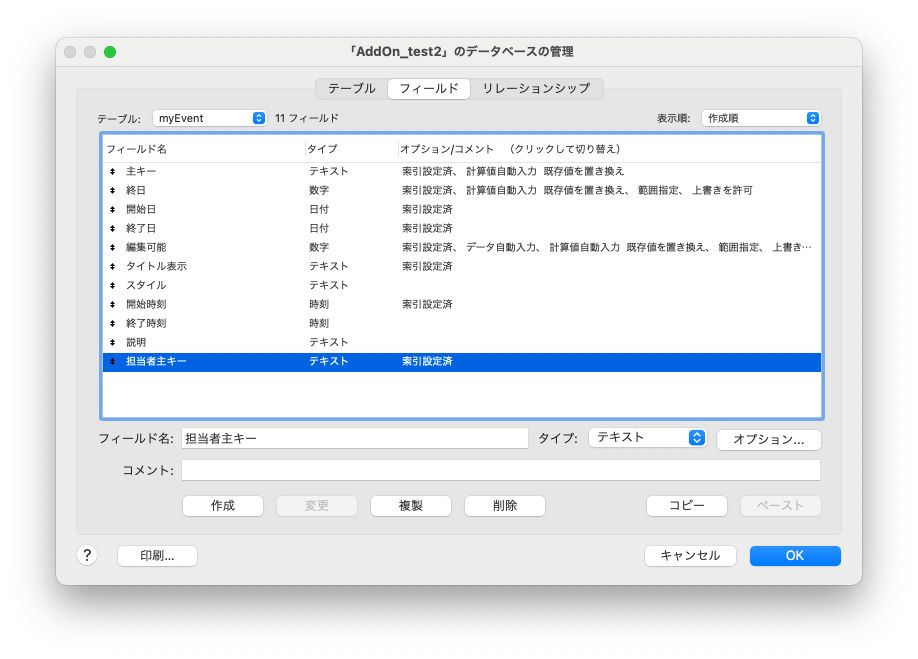This screenshot has height=659, width=918.
Task: Click the 11 フィールド count label
Action: [x=307, y=118]
